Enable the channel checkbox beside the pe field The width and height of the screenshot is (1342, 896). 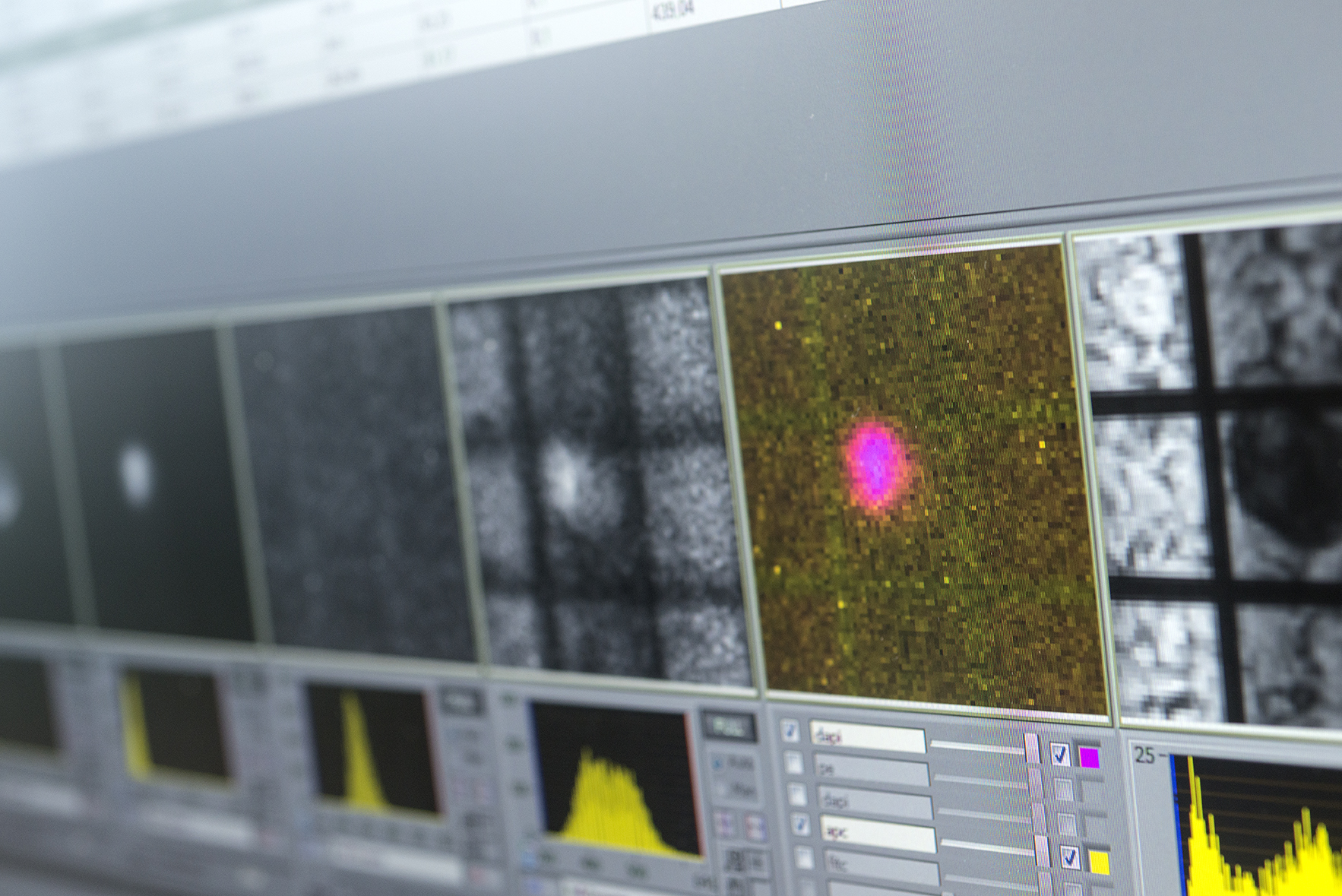(x=793, y=762)
